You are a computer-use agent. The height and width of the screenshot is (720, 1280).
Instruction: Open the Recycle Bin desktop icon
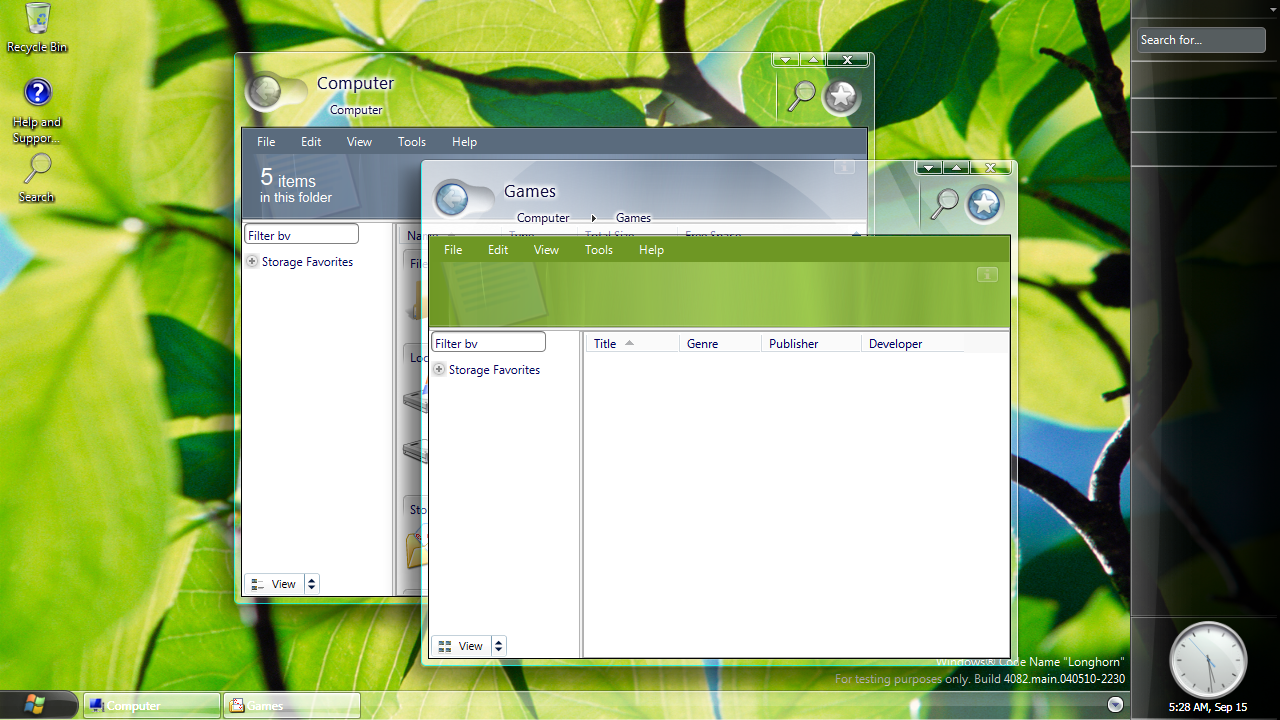click(37, 28)
